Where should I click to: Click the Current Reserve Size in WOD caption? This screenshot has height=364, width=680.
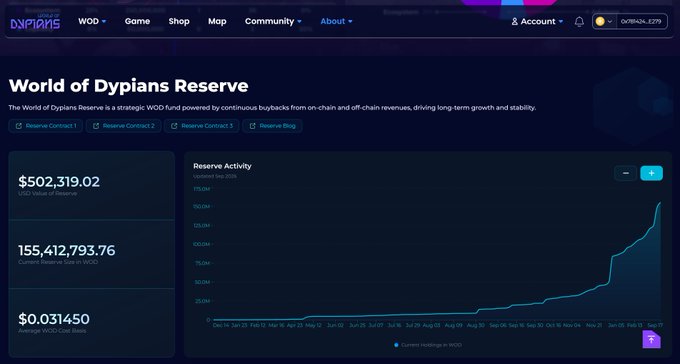pyautogui.click(x=58, y=262)
